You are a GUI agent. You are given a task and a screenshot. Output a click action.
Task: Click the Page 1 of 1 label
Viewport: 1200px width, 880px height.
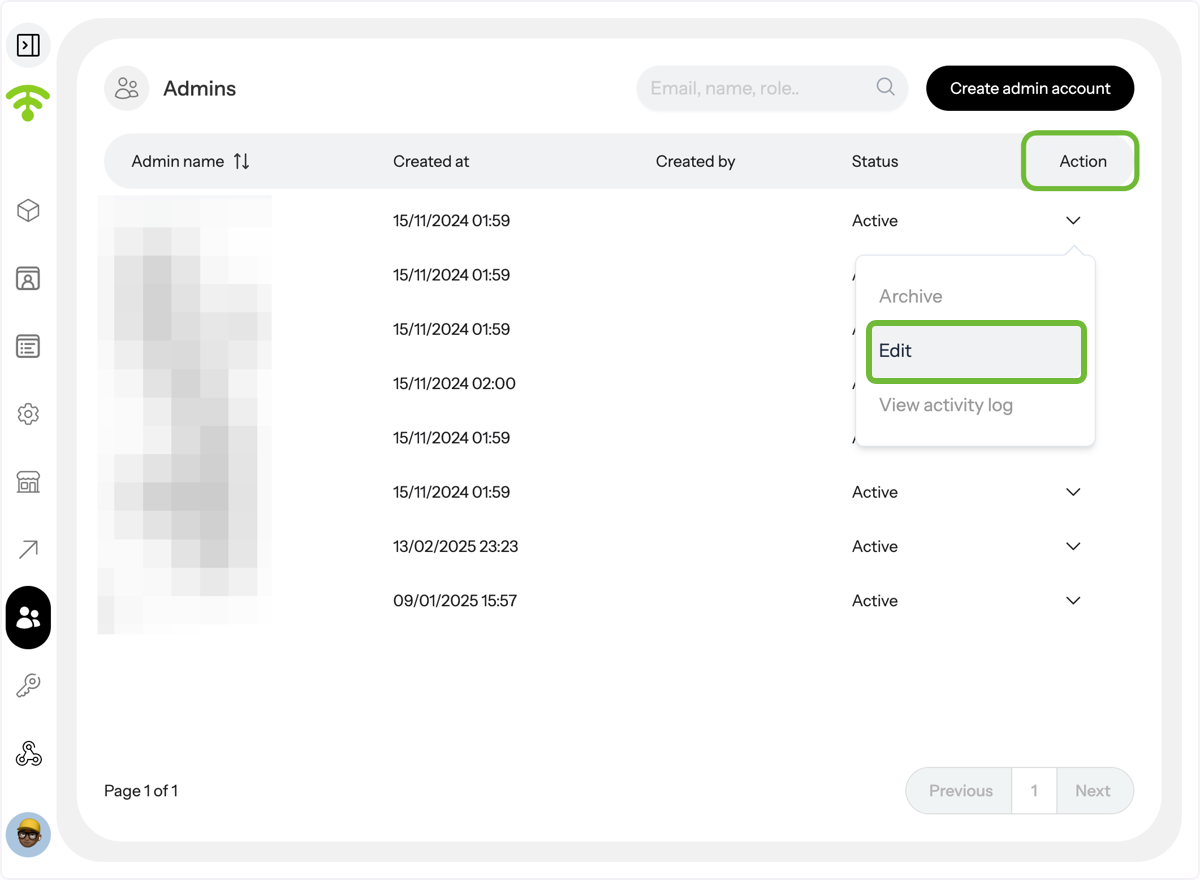tap(141, 791)
